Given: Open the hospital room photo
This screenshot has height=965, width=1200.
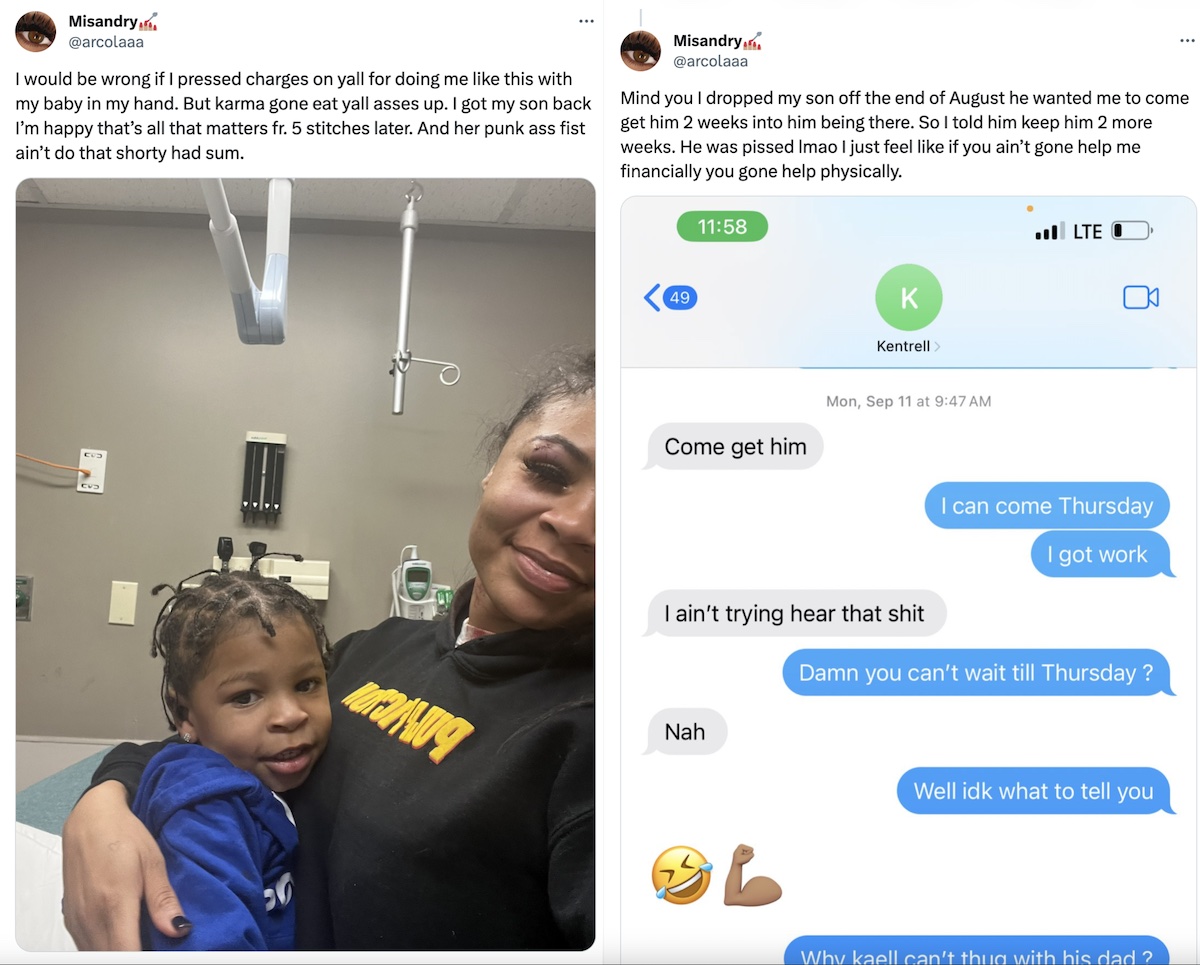Looking at the screenshot, I should (305, 564).
